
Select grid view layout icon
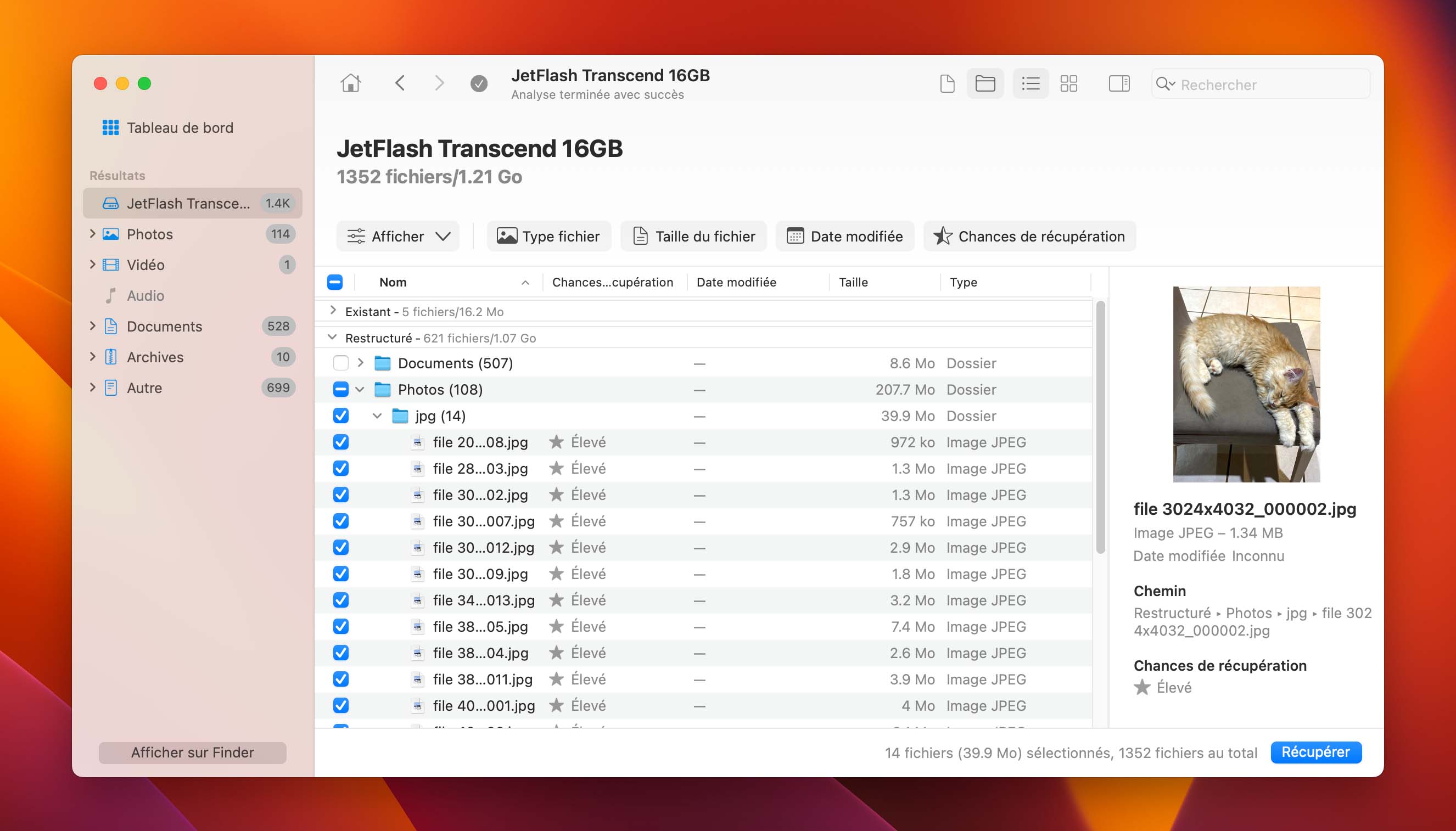pos(1068,84)
